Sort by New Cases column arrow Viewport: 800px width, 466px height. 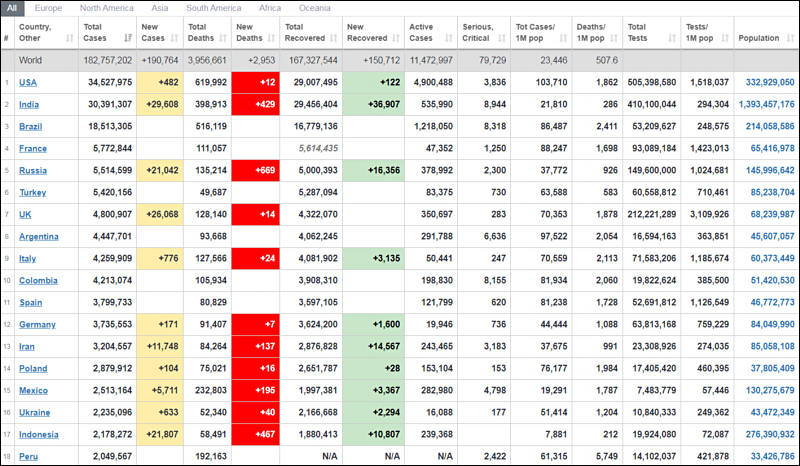tap(174, 38)
